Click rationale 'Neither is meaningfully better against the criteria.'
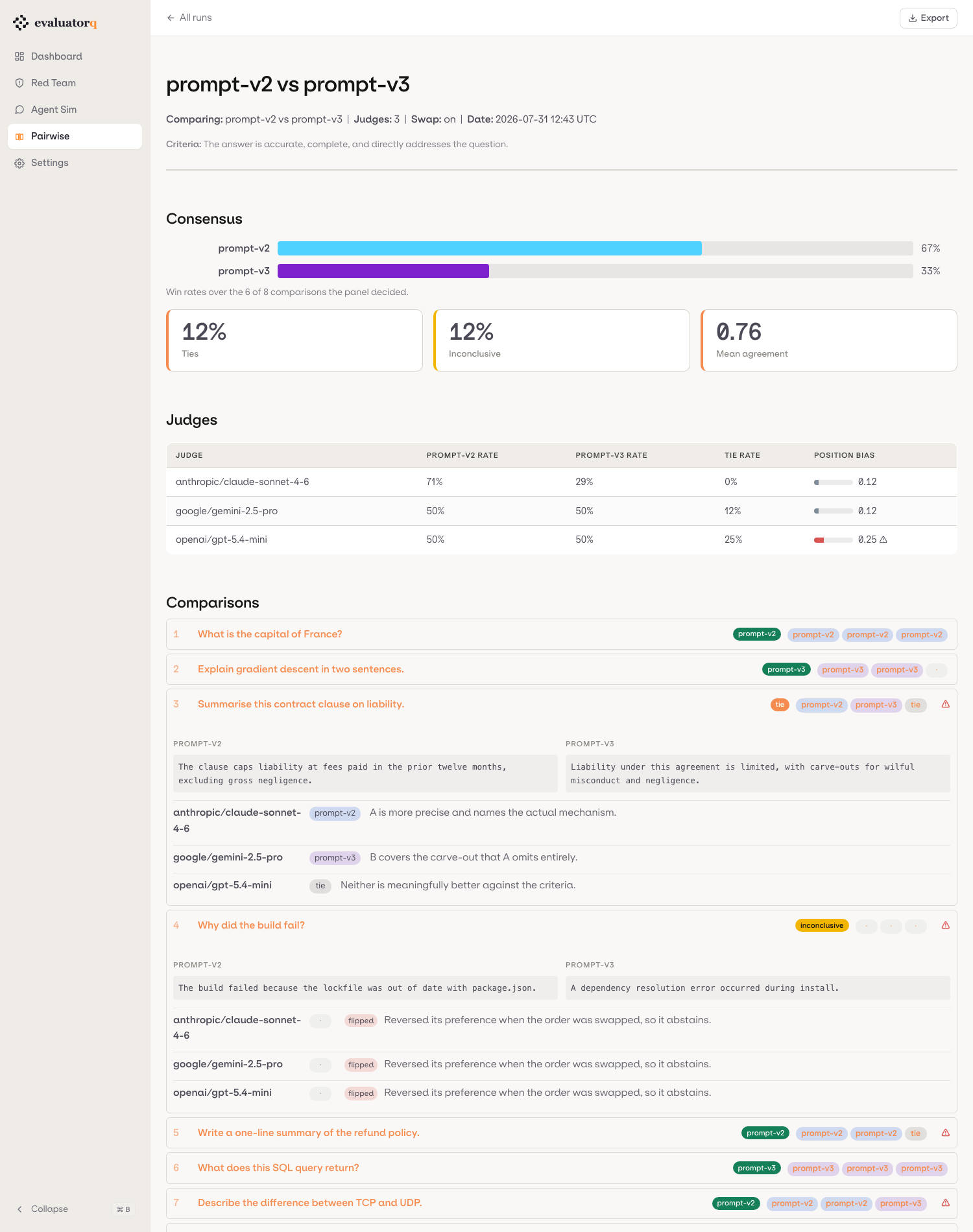Image resolution: width=973 pixels, height=1232 pixels. 458,885
